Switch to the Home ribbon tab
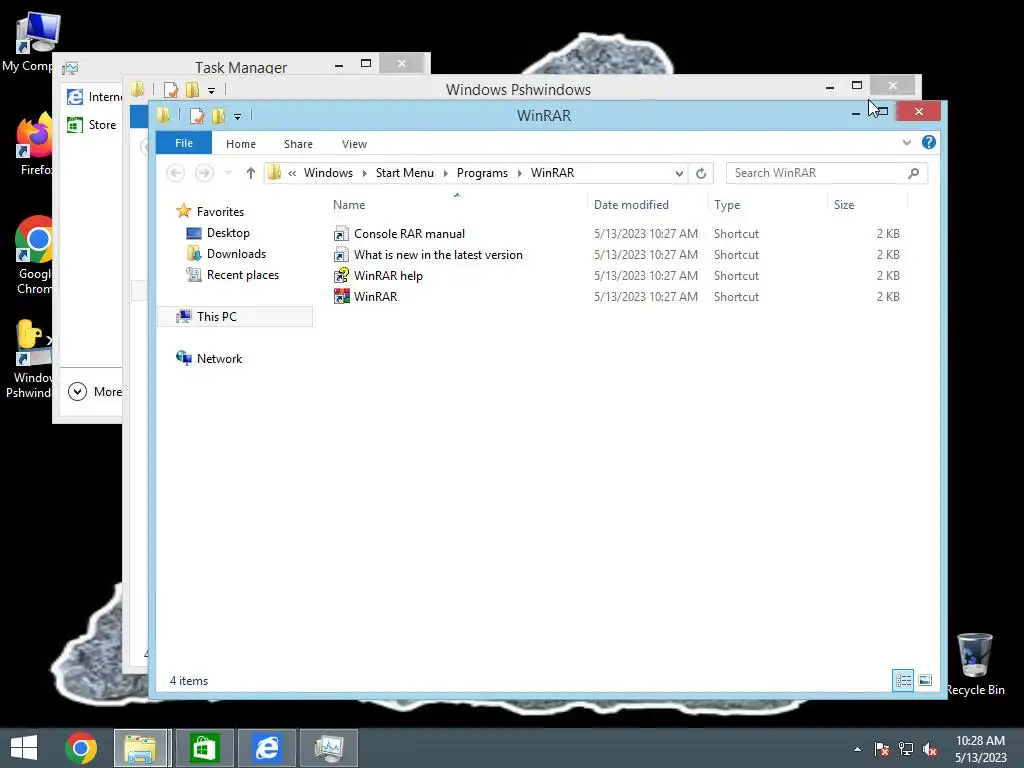Viewport: 1024px width, 768px height. click(x=240, y=144)
